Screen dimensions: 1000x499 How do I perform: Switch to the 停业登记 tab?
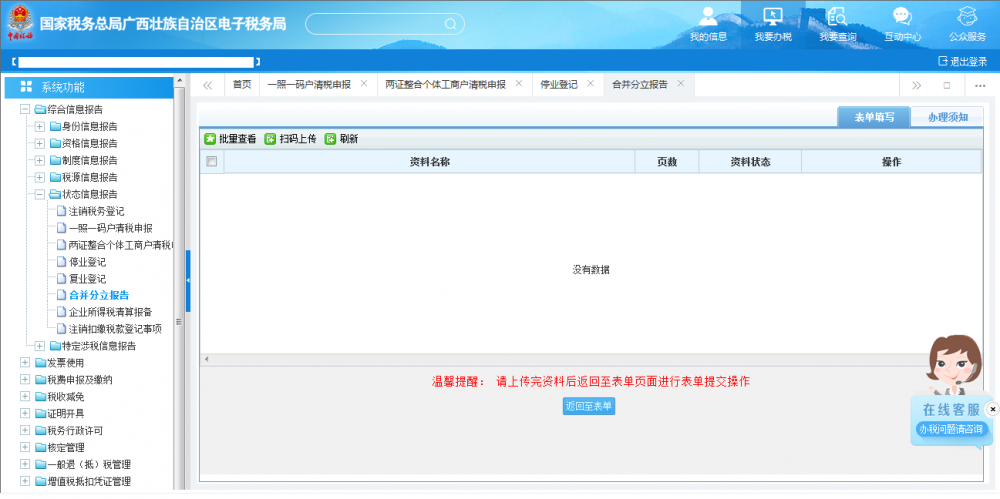click(x=558, y=85)
